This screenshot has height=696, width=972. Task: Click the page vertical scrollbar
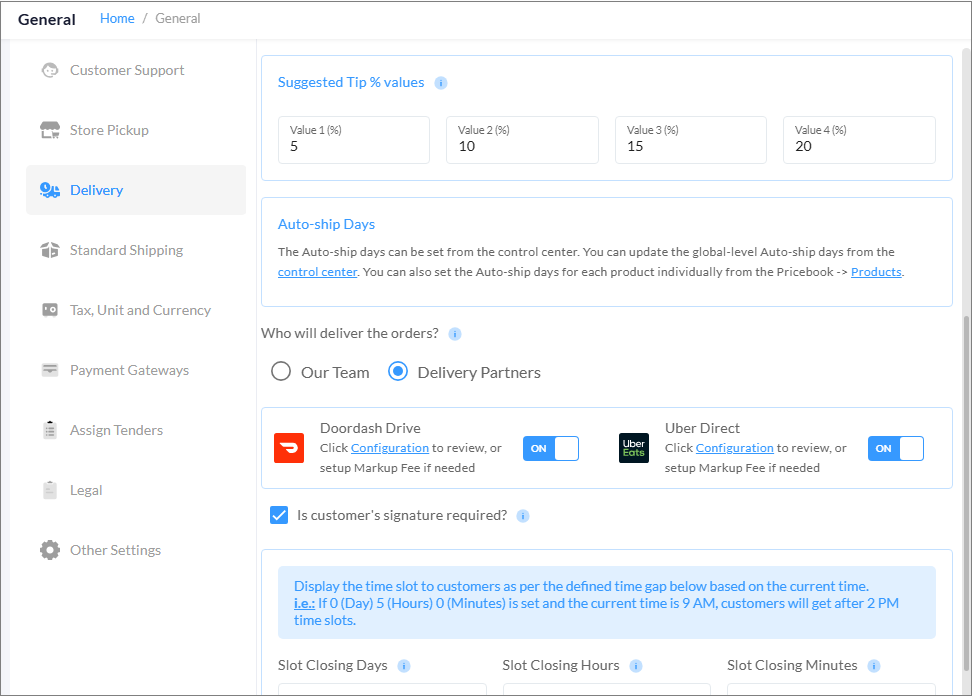(966, 493)
